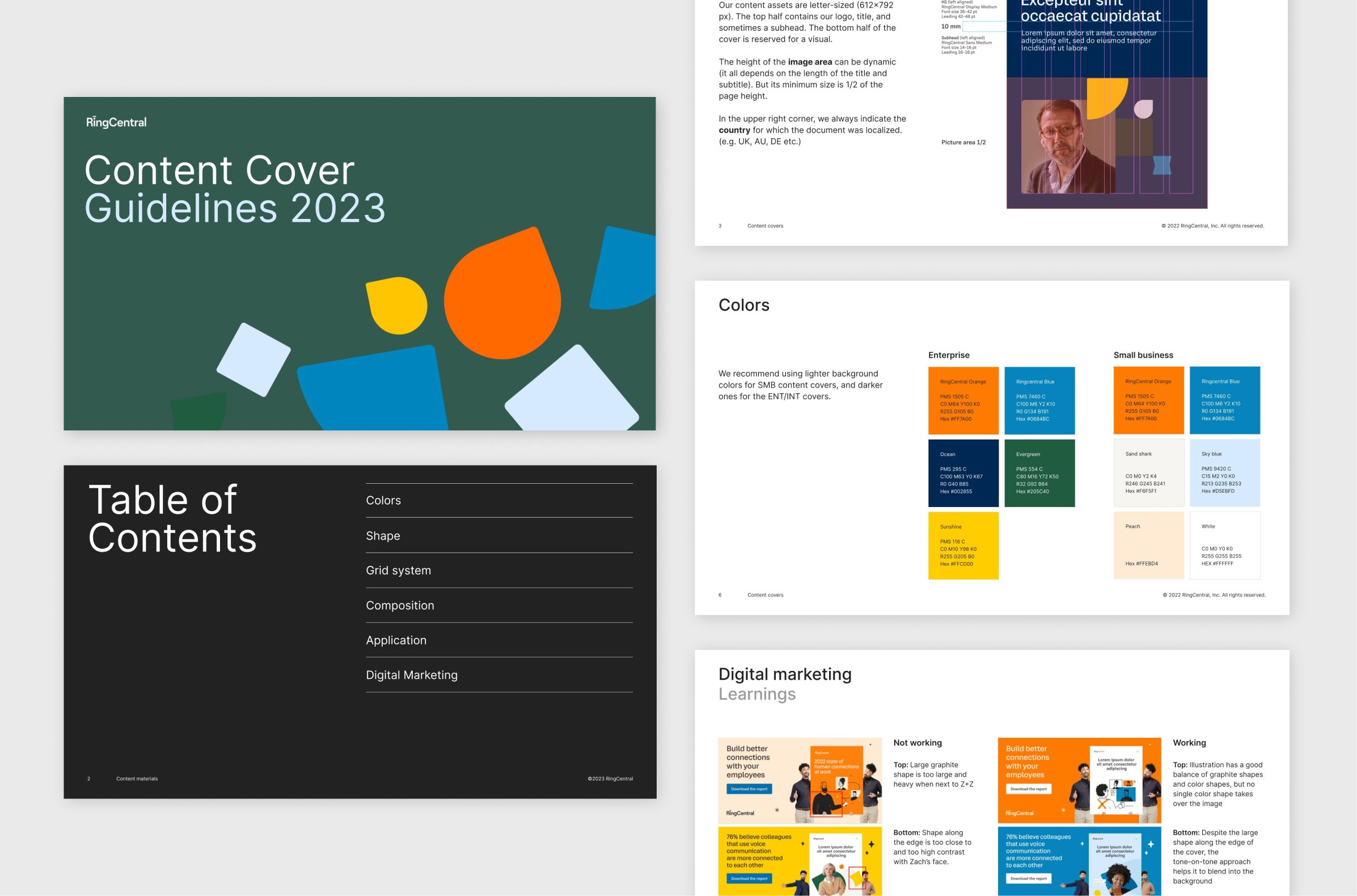Select the yellow '76% believe colleagues' banner thumbnail
This screenshot has height=896, width=1357.
[x=800, y=861]
